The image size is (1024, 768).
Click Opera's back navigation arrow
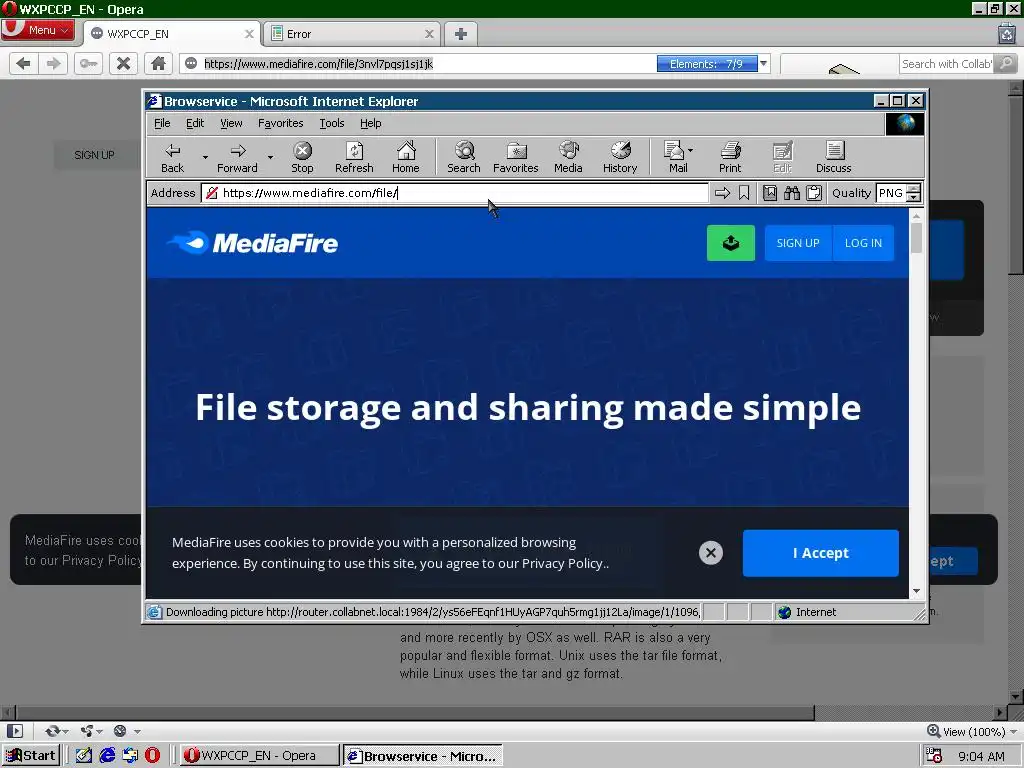pos(24,63)
